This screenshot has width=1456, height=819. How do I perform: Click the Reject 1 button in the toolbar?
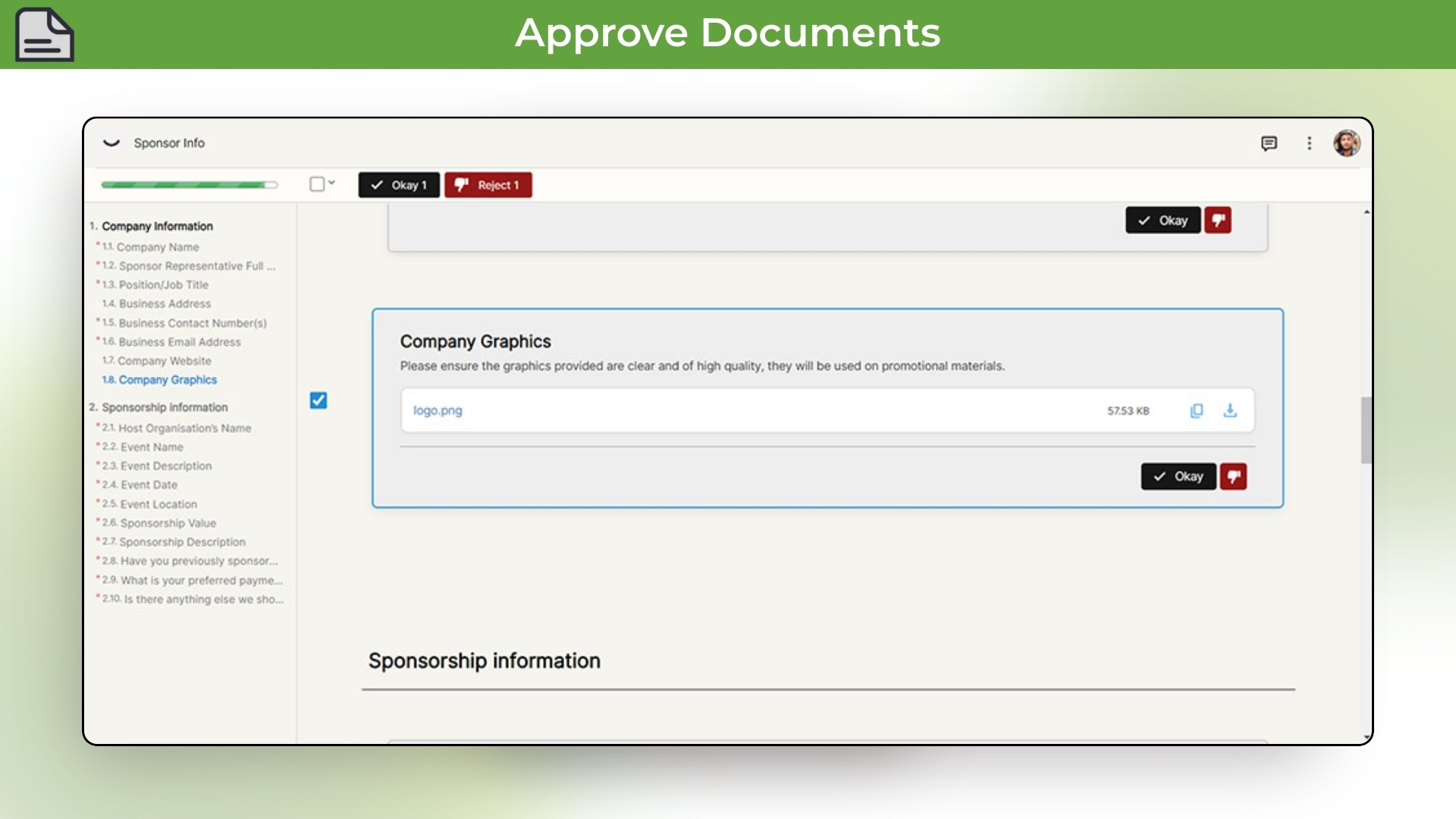pos(488,184)
